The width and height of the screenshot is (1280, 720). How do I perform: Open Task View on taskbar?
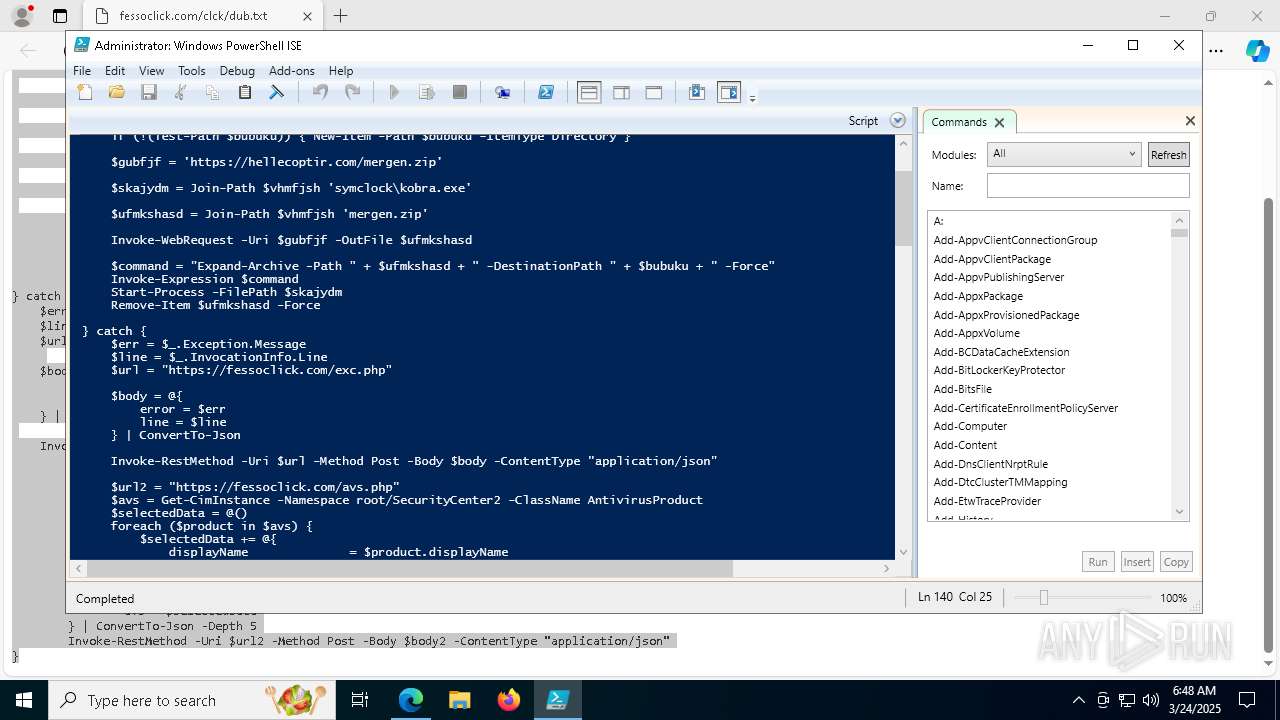point(360,700)
